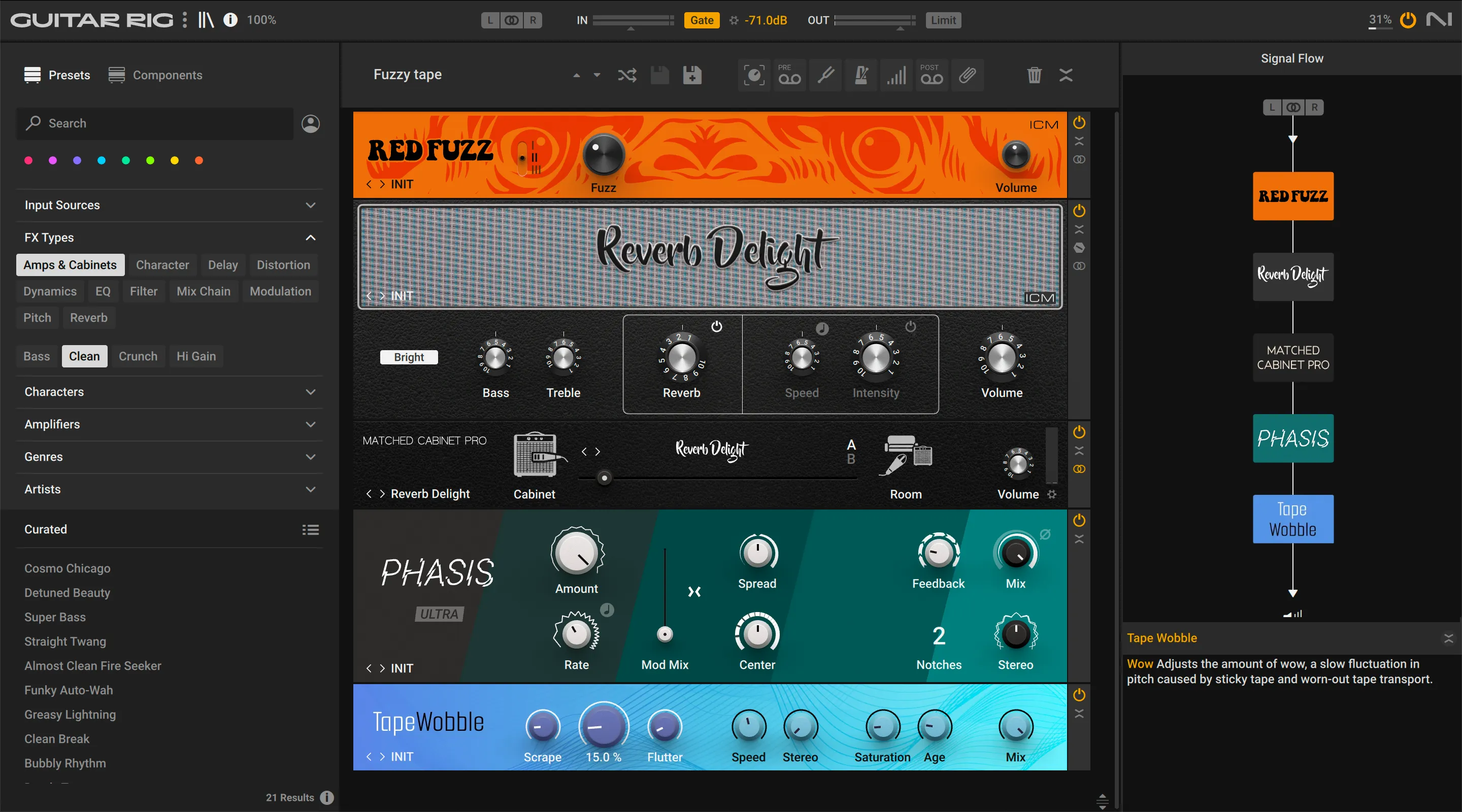This screenshot has height=812, width=1462.
Task: Shuffle presets with the random icon
Action: tap(626, 75)
